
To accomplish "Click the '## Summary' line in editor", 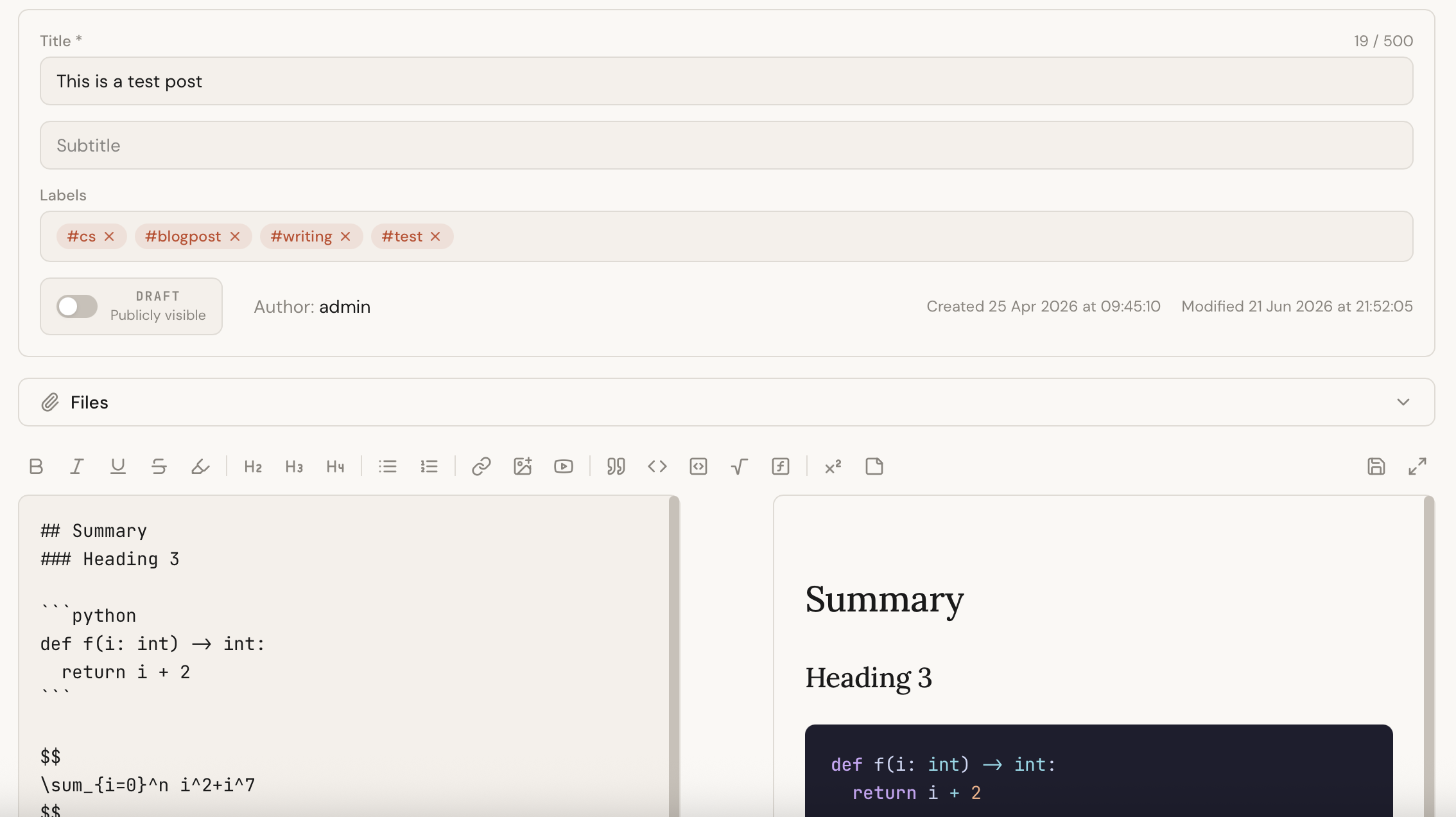I will pos(94,531).
